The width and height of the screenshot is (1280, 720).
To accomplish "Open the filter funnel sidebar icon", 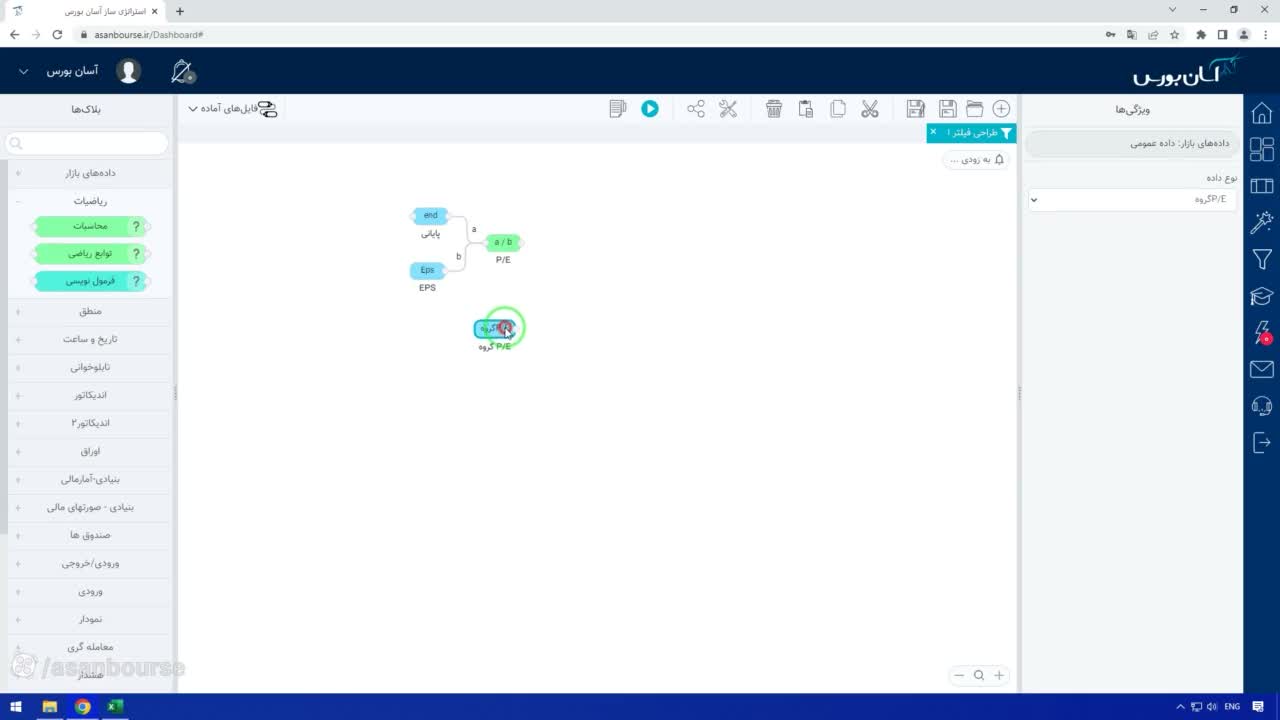I will (x=1262, y=260).
